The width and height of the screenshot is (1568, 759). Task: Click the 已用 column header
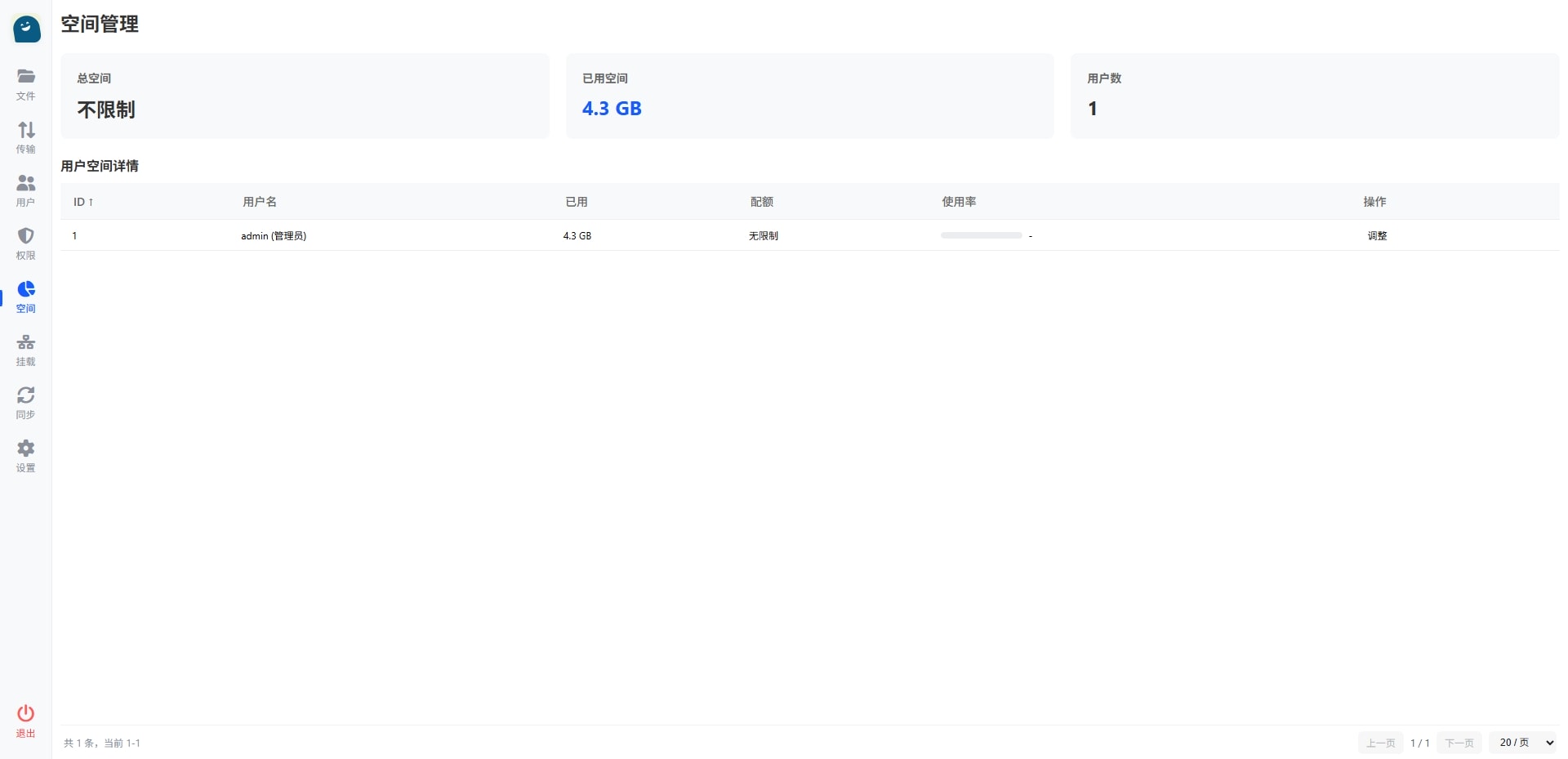(577, 202)
